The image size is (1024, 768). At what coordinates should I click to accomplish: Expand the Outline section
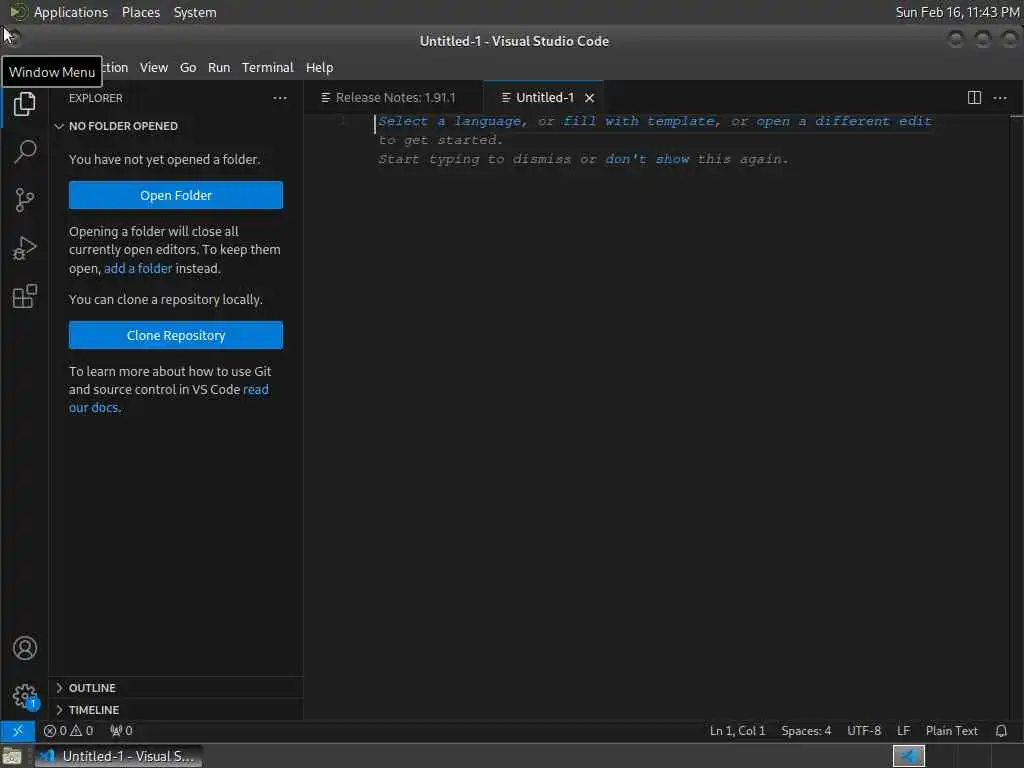176,688
